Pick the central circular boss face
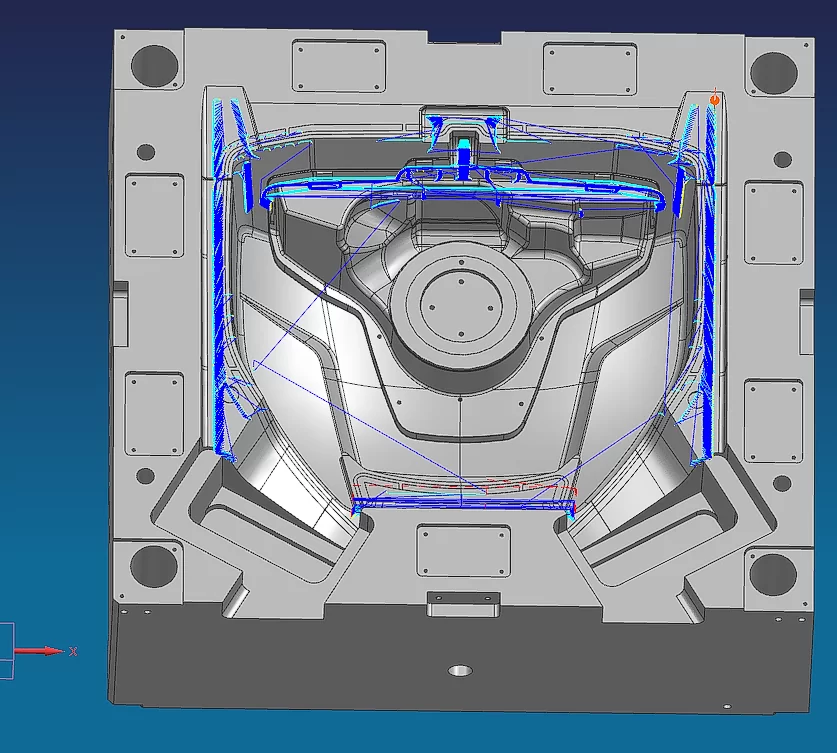The image size is (837, 753). (x=461, y=306)
